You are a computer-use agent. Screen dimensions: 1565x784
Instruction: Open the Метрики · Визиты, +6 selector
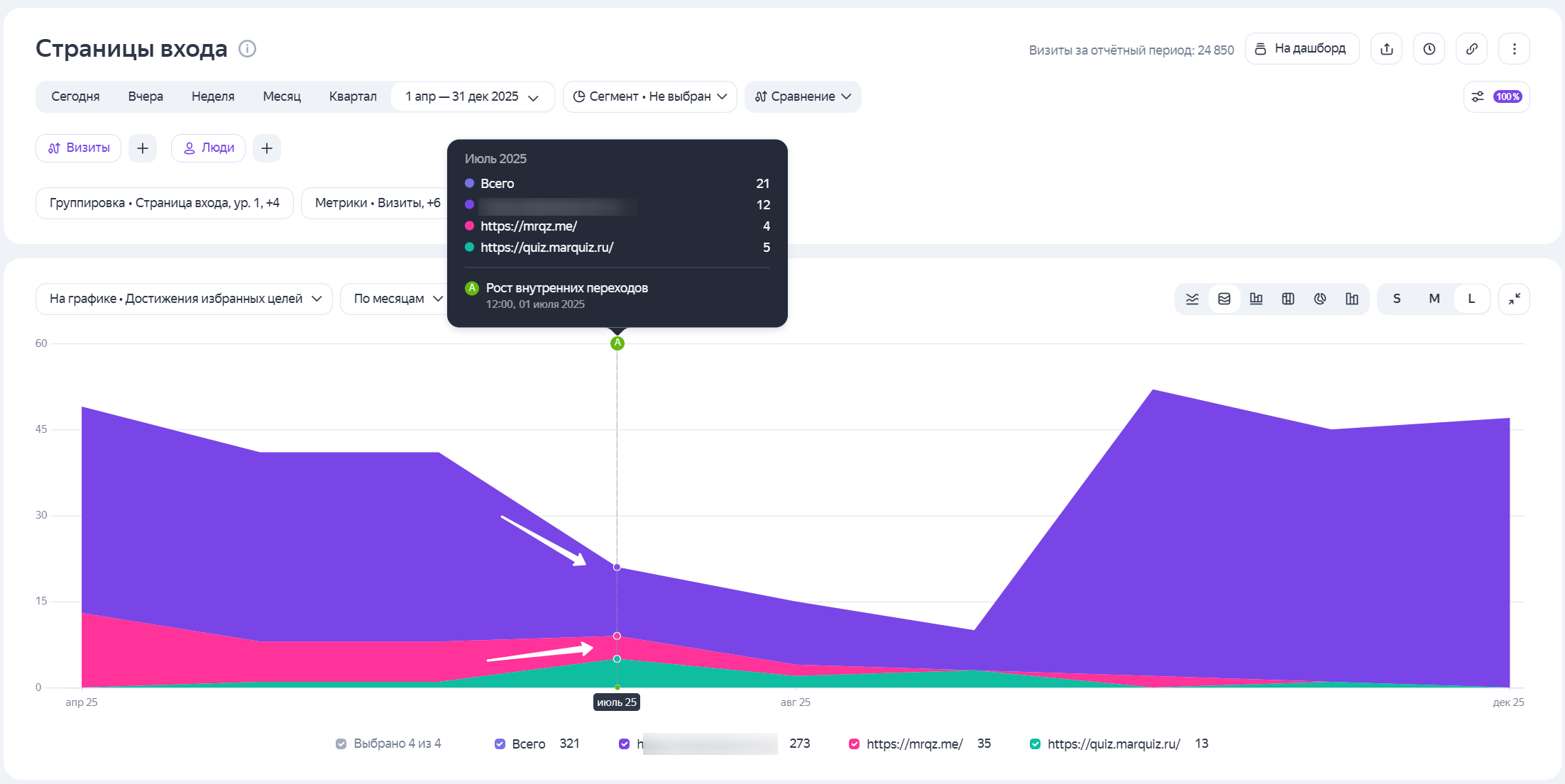pyautogui.click(x=378, y=203)
